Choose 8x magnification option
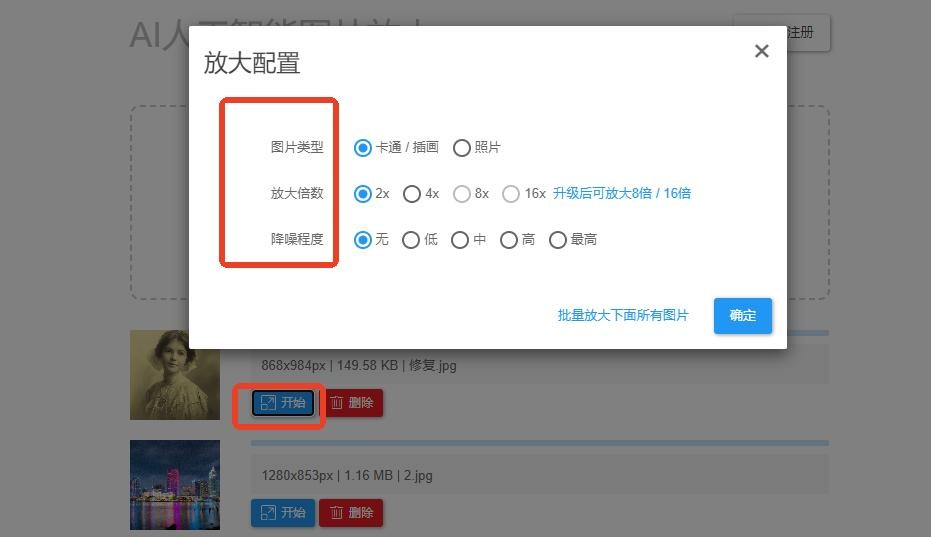The image size is (931, 537). point(461,194)
